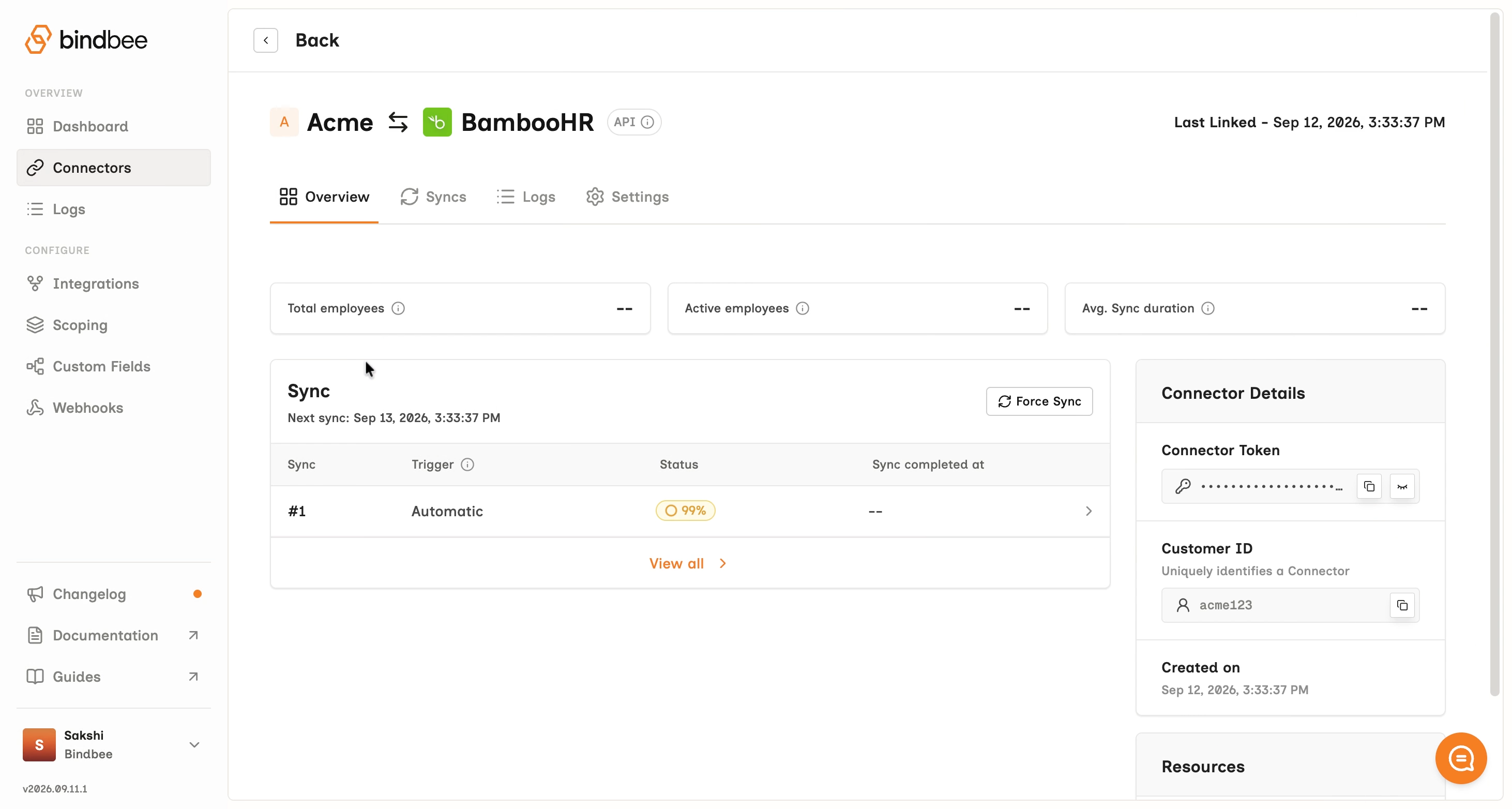Click the Scoping layers icon
This screenshot has height=809, width=1512.
point(35,325)
